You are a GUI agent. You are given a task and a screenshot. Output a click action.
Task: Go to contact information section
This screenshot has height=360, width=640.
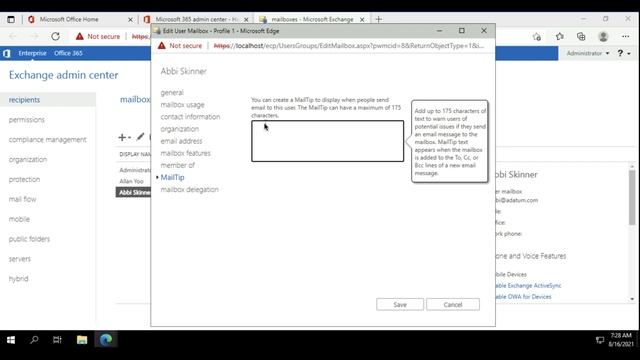(190, 117)
